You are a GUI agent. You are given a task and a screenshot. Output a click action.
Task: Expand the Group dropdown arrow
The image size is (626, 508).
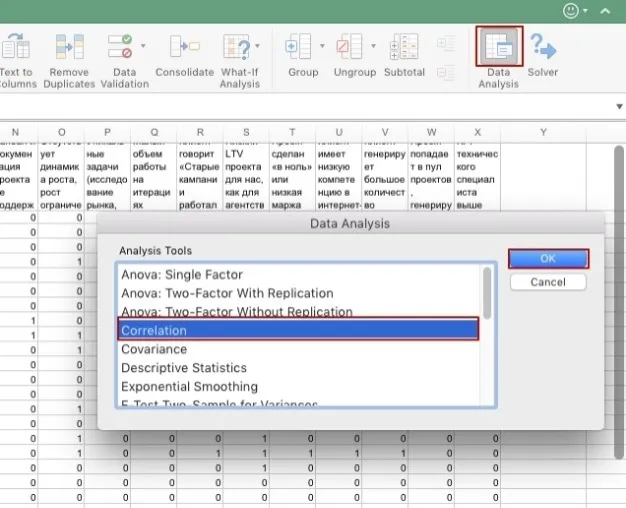pos(322,46)
